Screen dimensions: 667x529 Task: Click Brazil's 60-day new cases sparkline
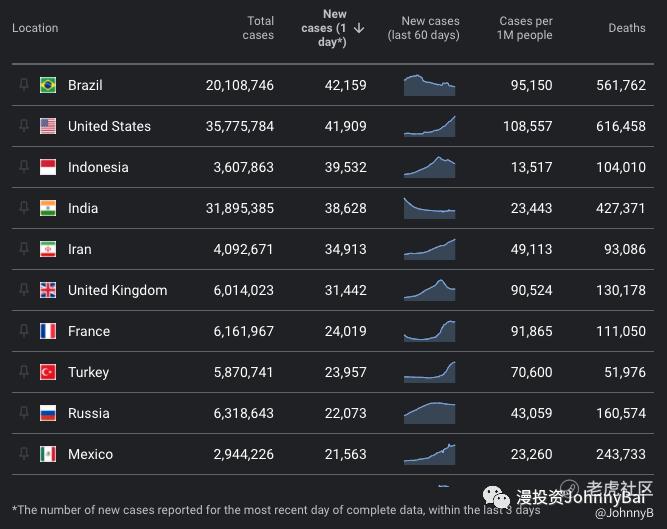coord(429,85)
